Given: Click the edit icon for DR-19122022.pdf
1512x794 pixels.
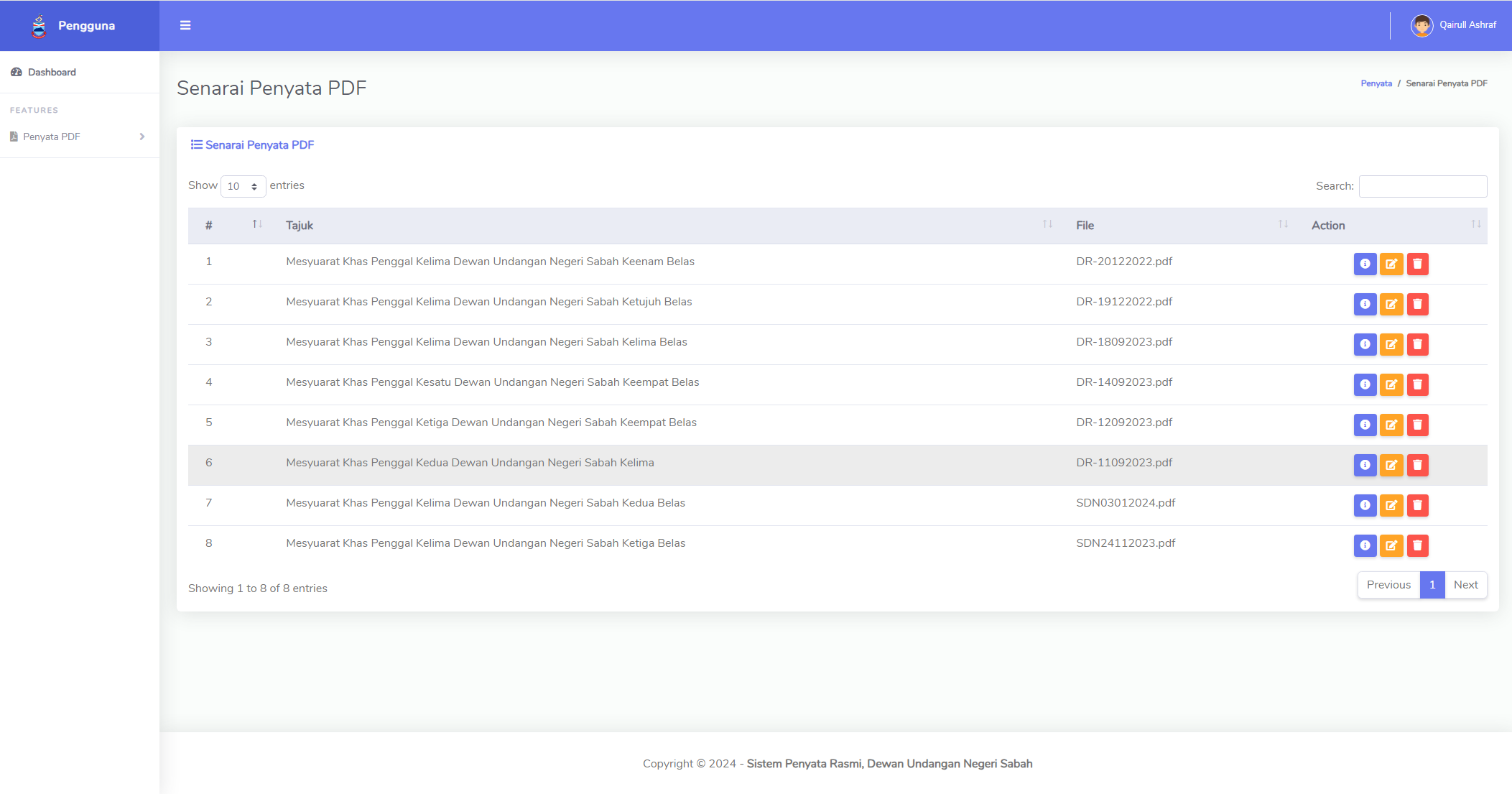Looking at the screenshot, I should [1391, 304].
